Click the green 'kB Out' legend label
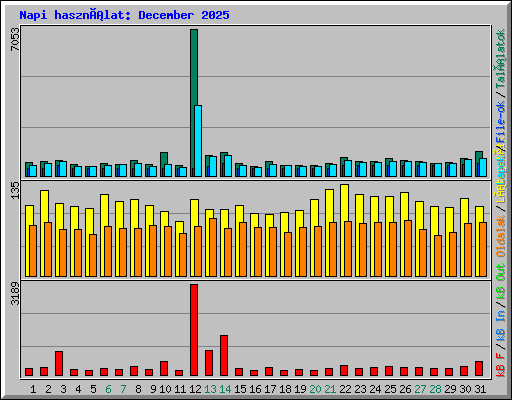 coord(500,281)
